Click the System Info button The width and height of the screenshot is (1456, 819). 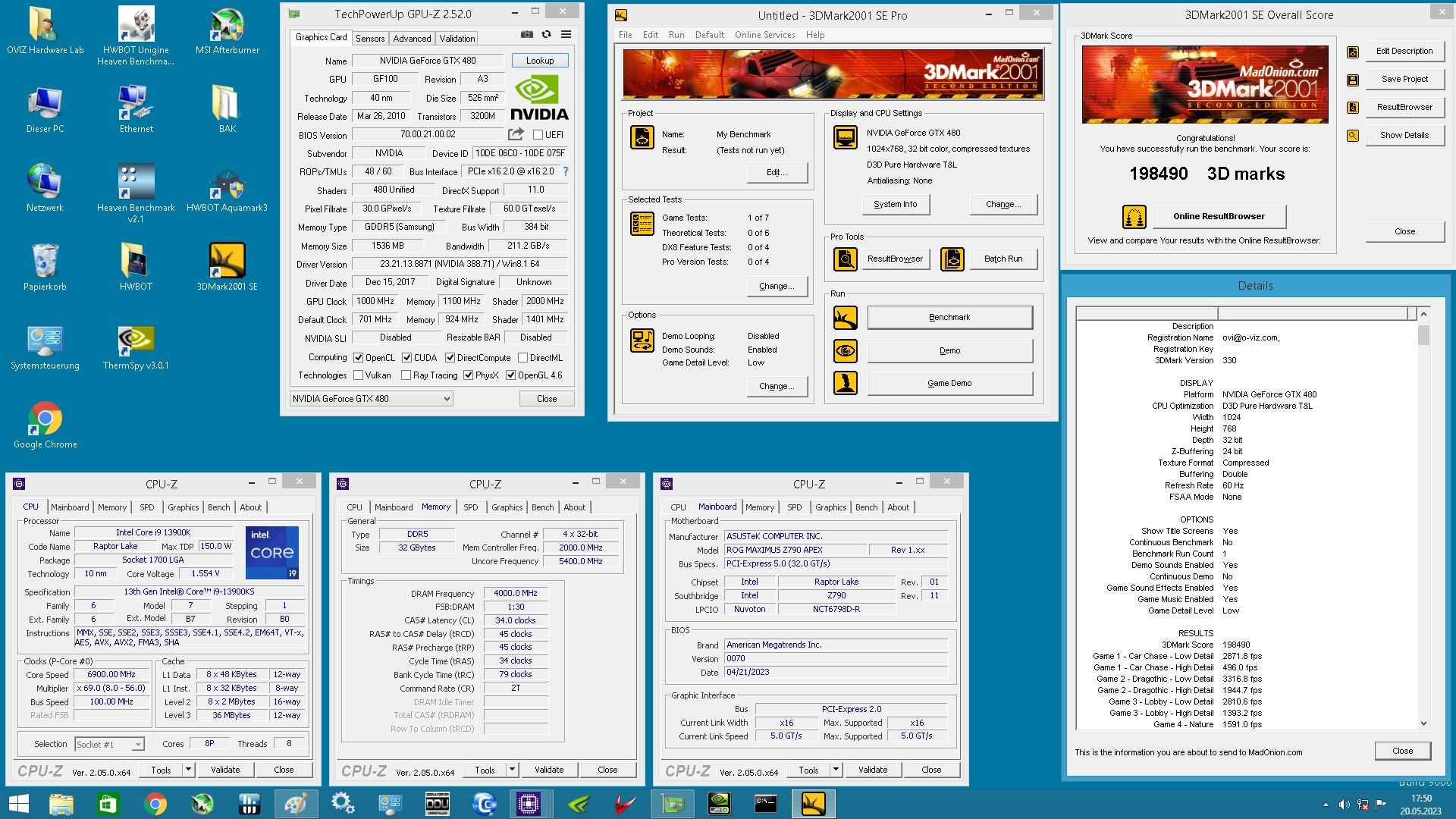[x=895, y=205]
